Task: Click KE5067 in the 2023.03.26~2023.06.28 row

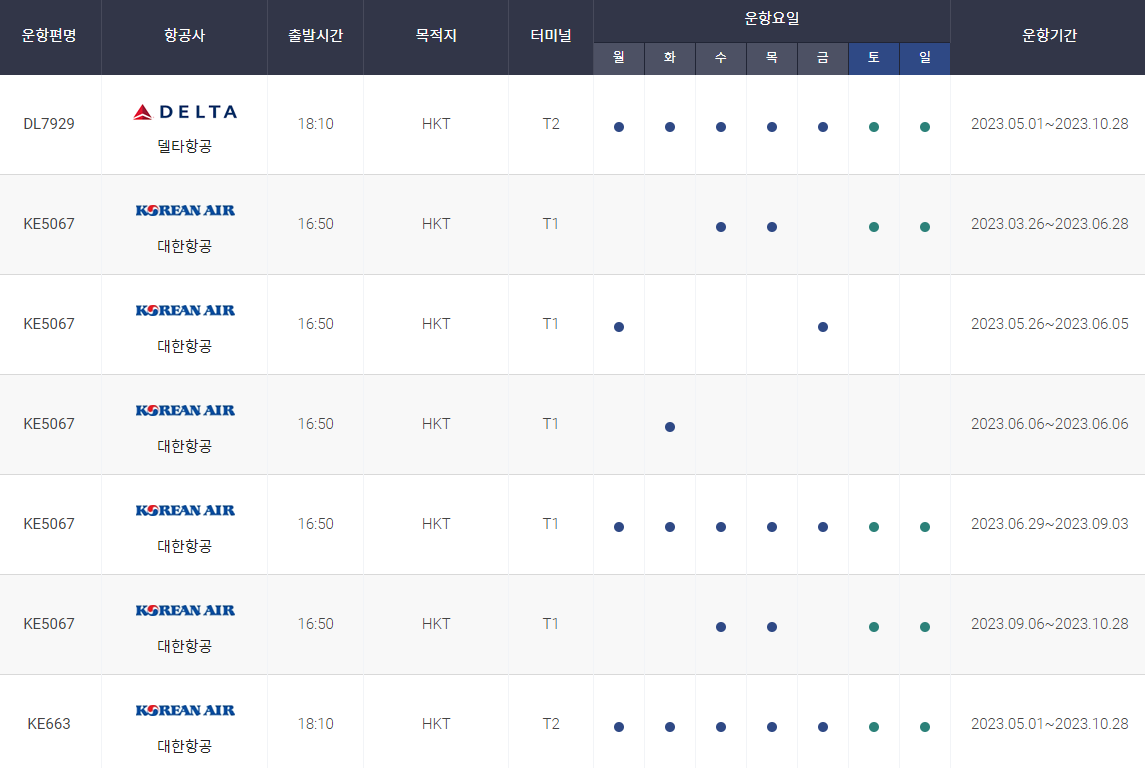Action: [49, 224]
